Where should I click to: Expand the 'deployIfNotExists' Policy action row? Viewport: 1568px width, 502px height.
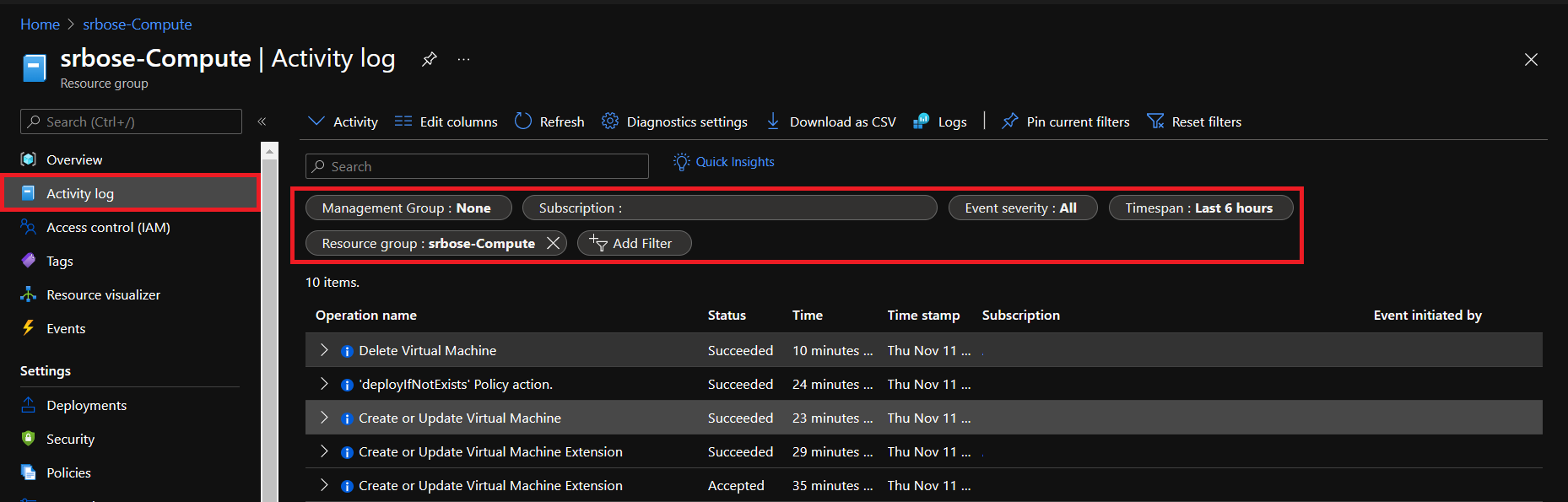(x=324, y=384)
